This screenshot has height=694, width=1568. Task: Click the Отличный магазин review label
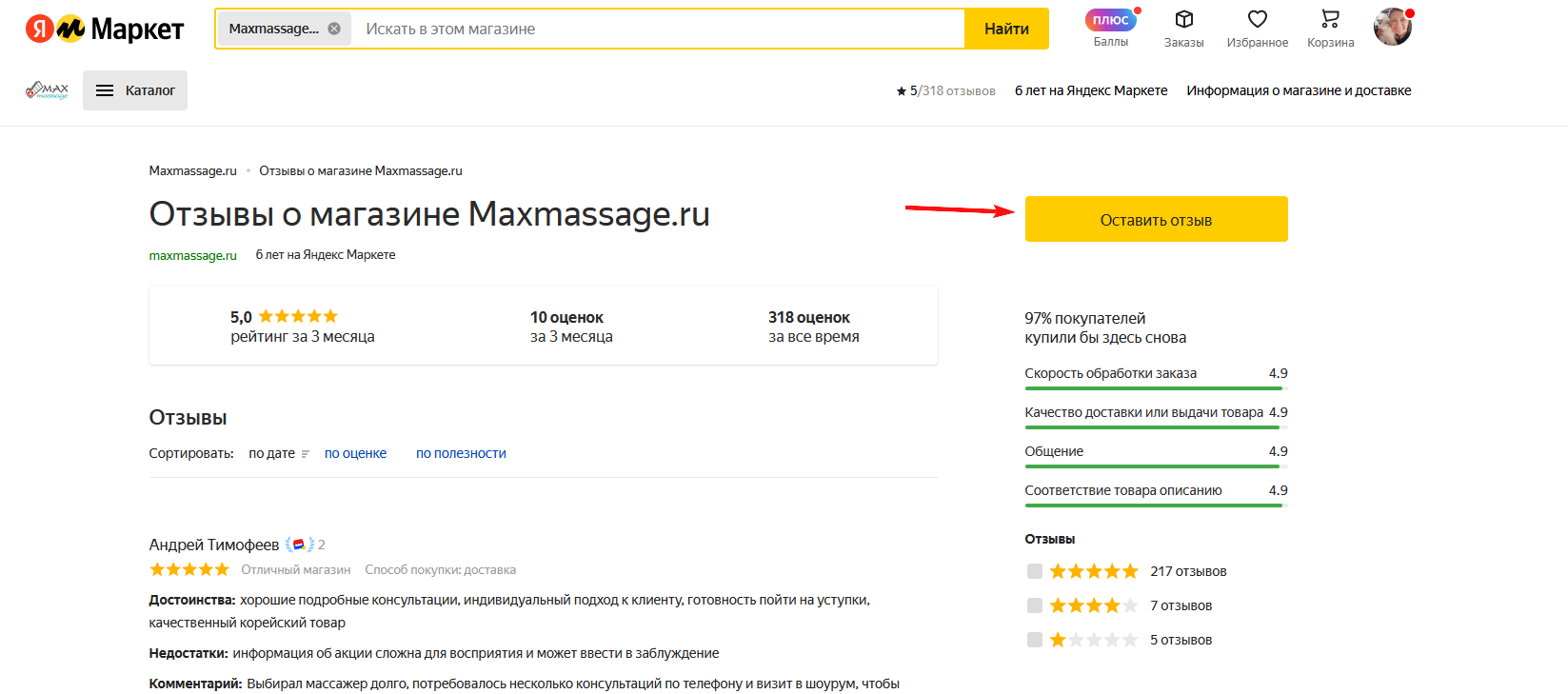tap(296, 570)
